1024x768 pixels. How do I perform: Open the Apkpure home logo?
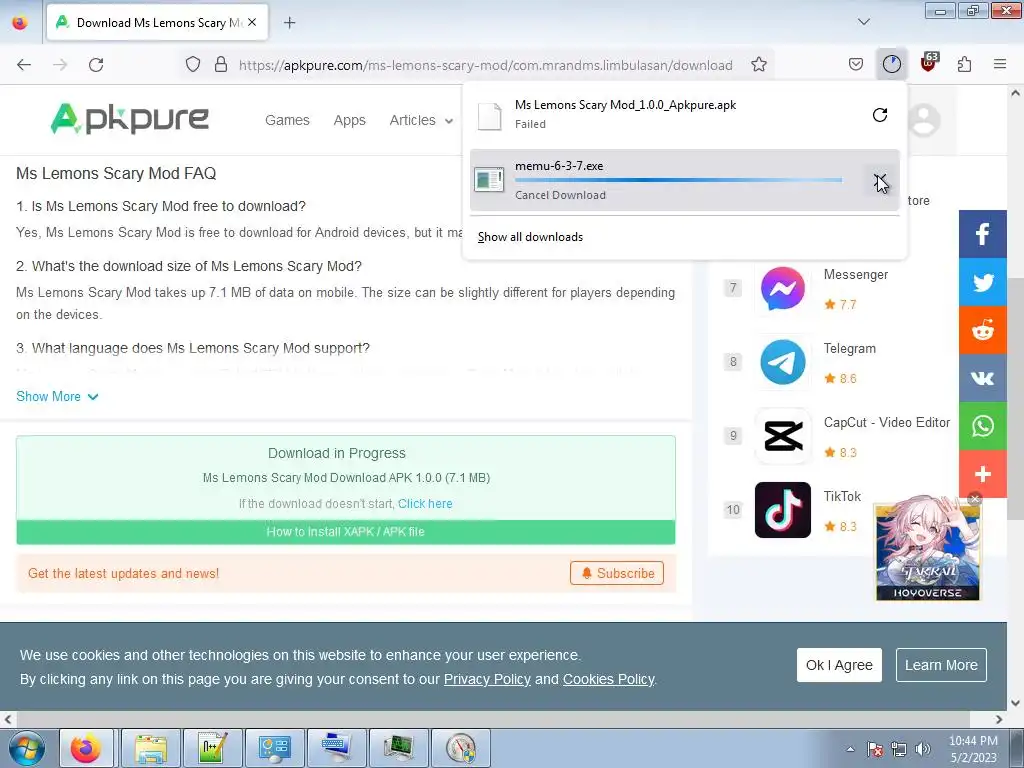click(129, 119)
